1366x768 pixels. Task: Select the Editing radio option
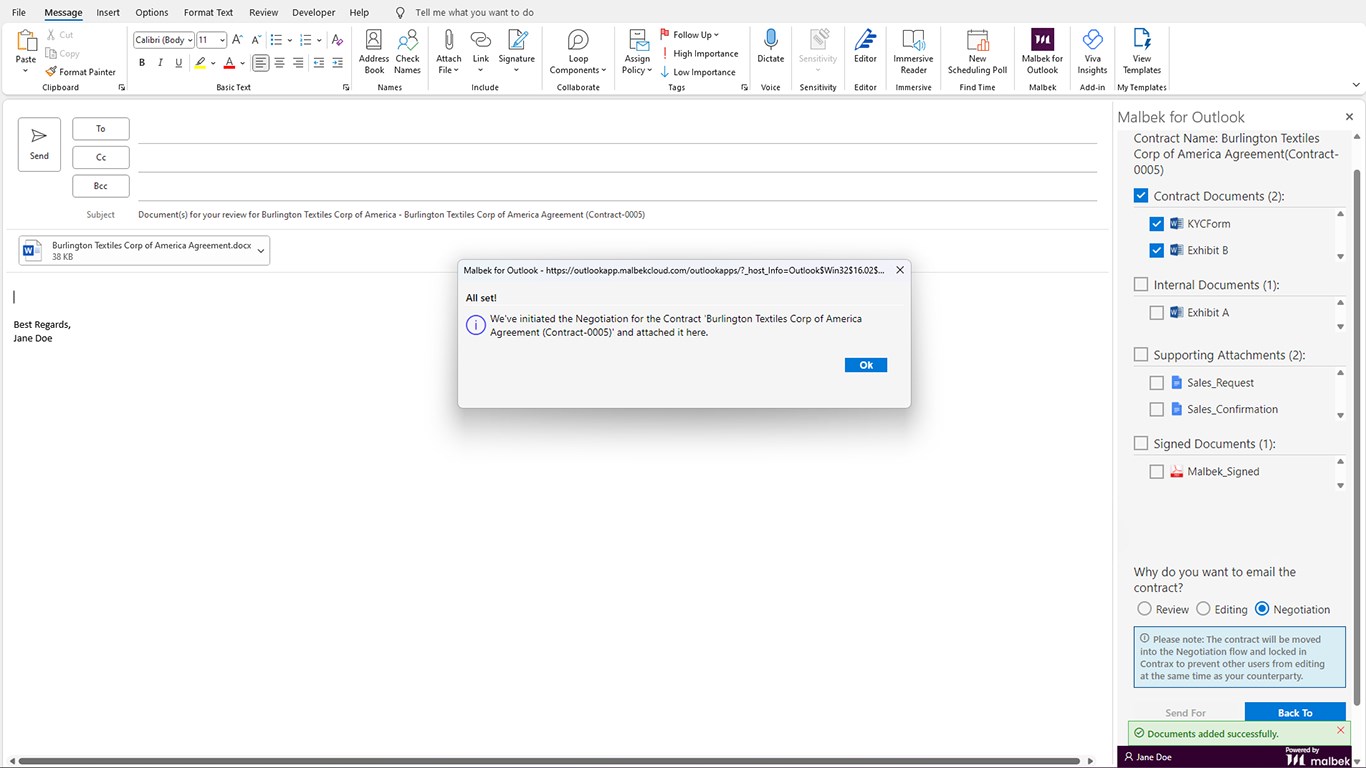[1204, 609]
